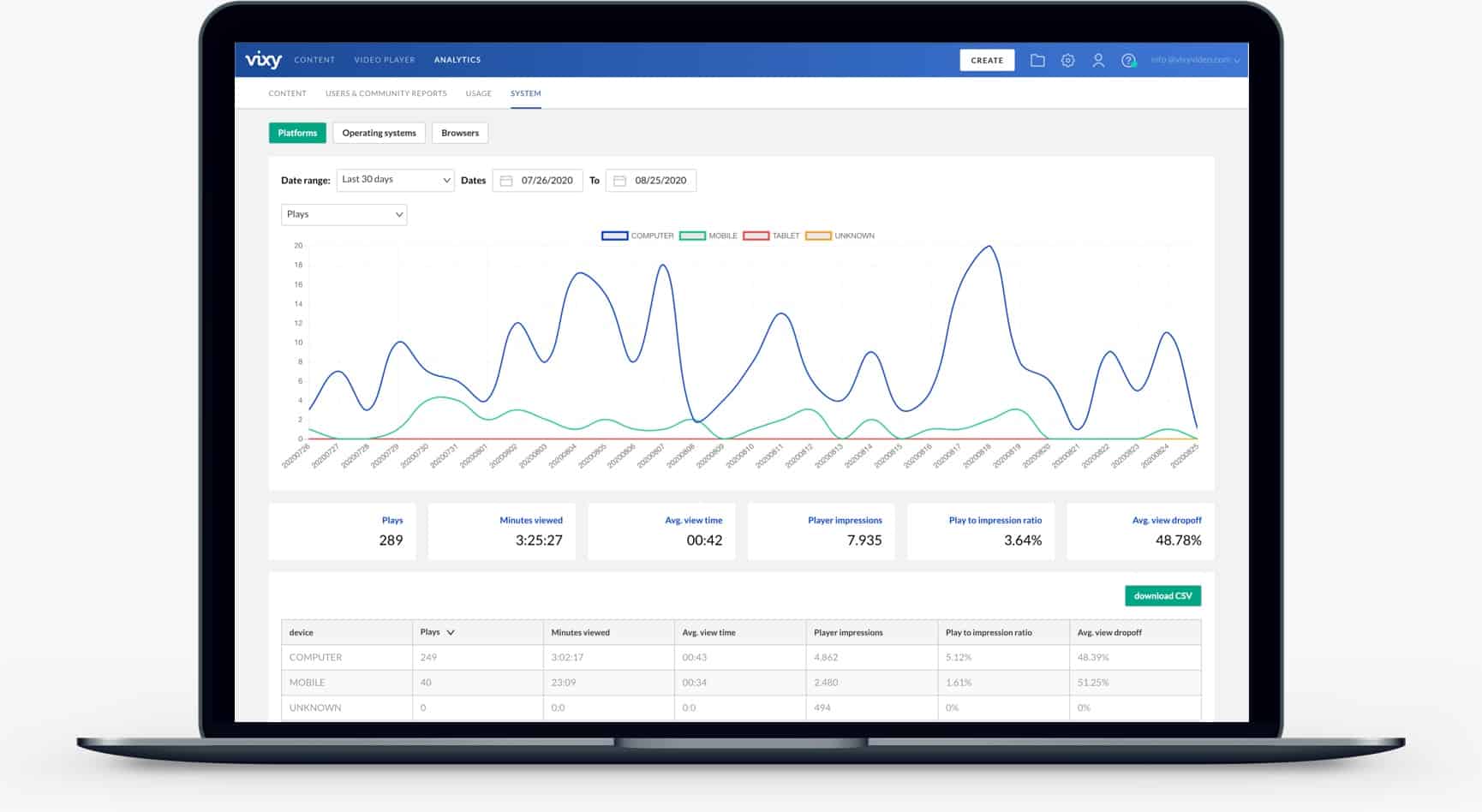Click the MOBILE row device cell

[347, 683]
